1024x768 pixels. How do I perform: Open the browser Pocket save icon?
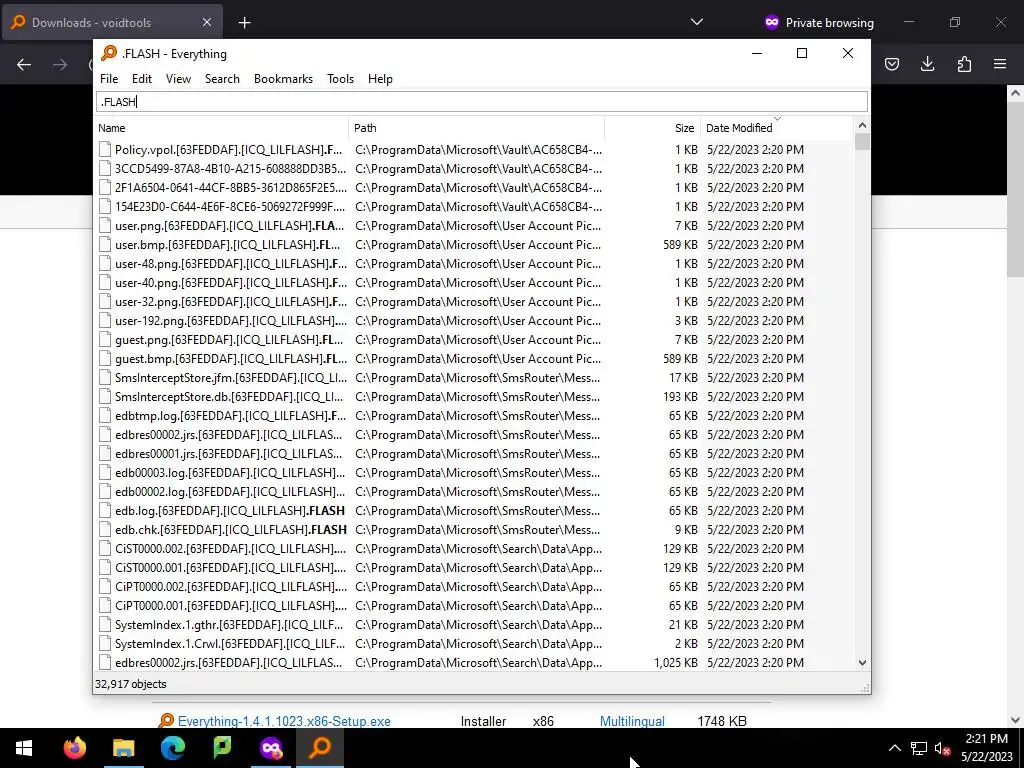point(891,64)
